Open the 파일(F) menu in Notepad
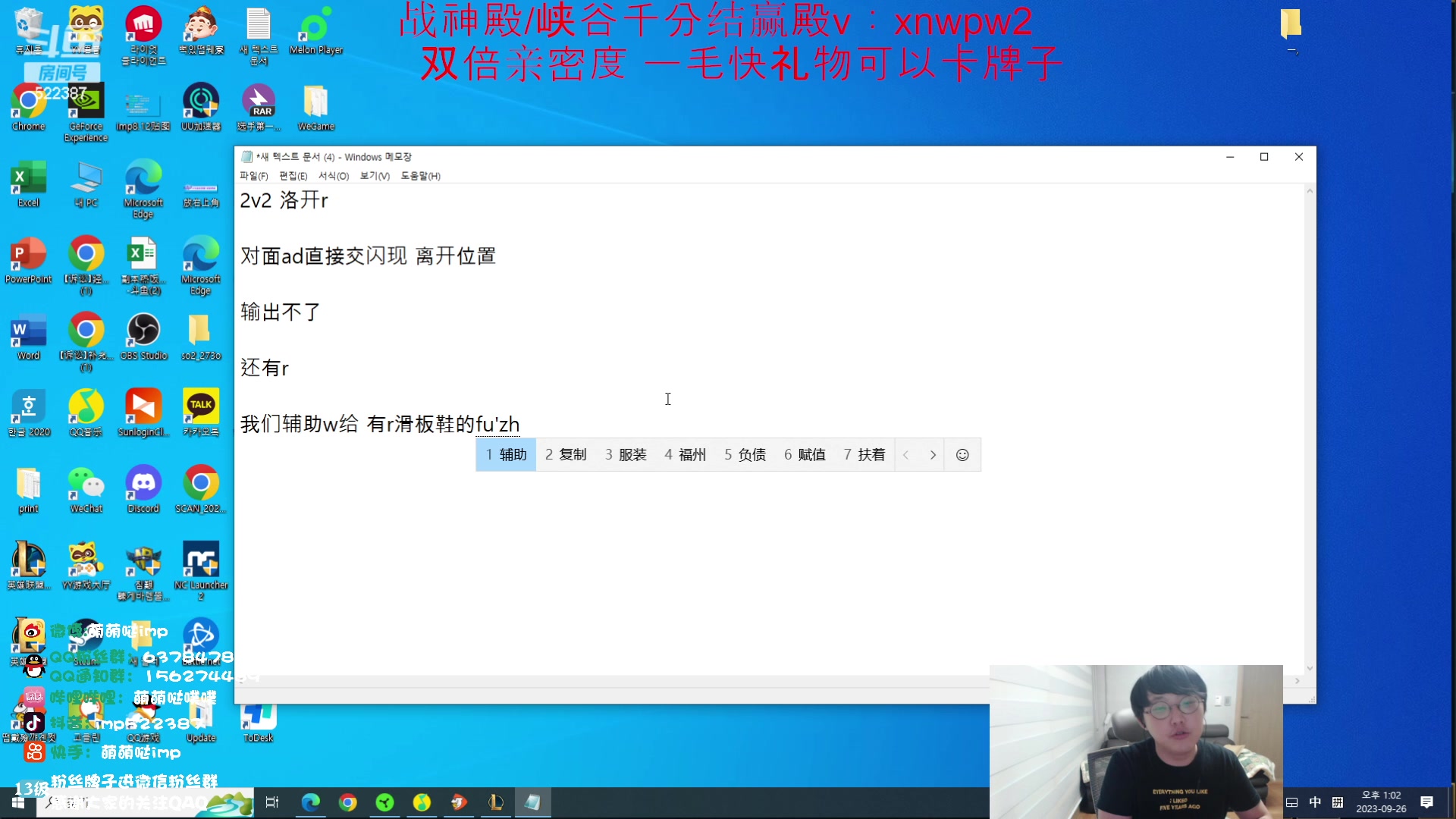This screenshot has width=1456, height=819. 253,176
